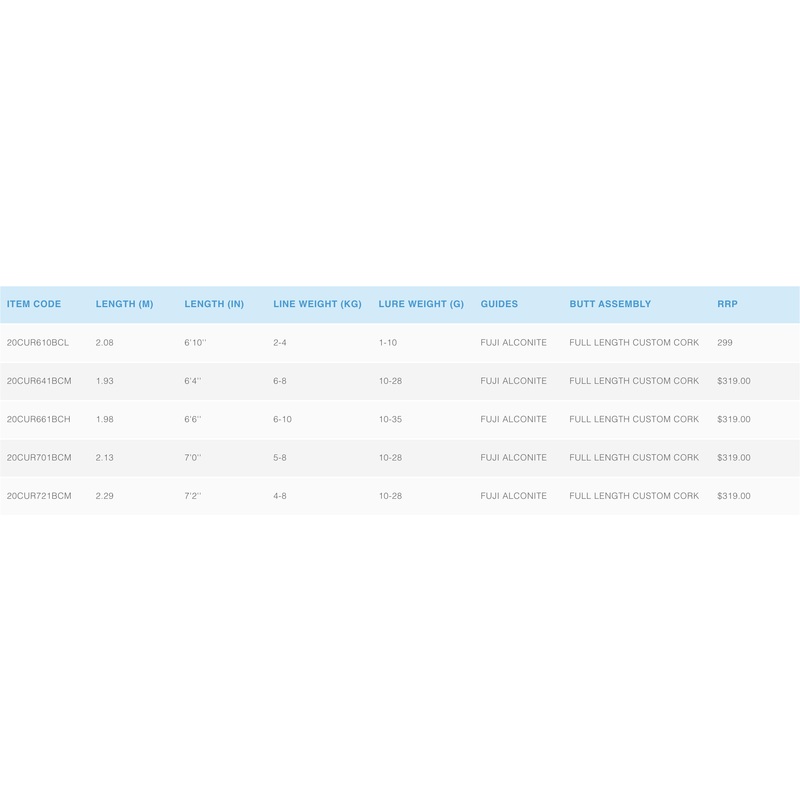This screenshot has height=800, width=800.
Task: Click the 10-35 lure weight value
Action: point(390,419)
